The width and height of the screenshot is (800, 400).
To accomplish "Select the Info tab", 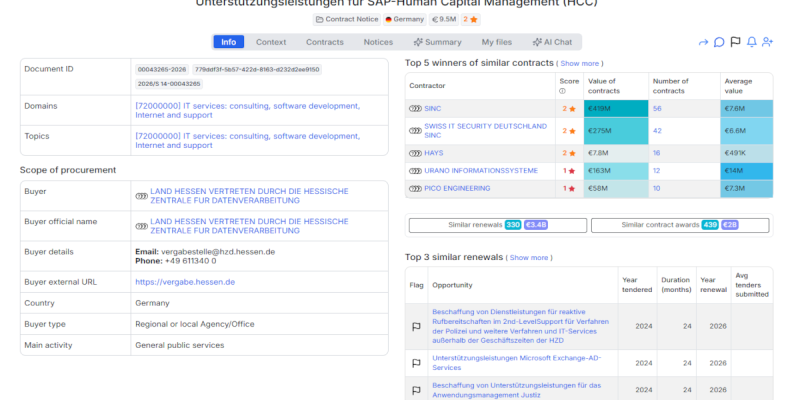I will click(229, 42).
